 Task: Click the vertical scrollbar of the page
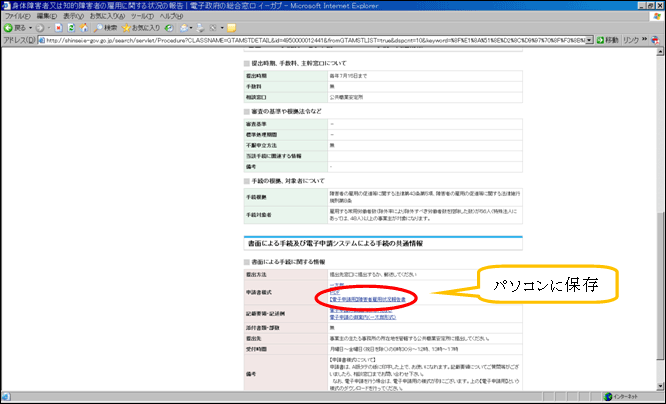tap(658, 200)
